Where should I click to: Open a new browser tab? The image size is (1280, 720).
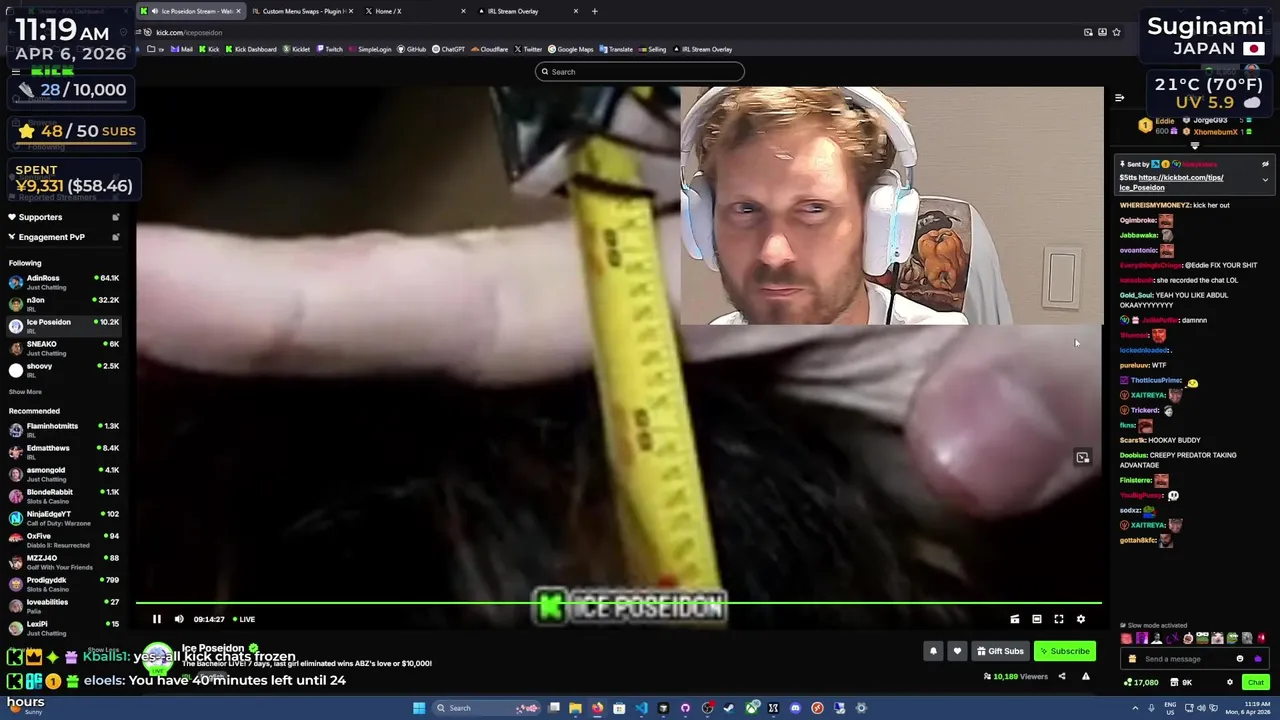point(594,11)
